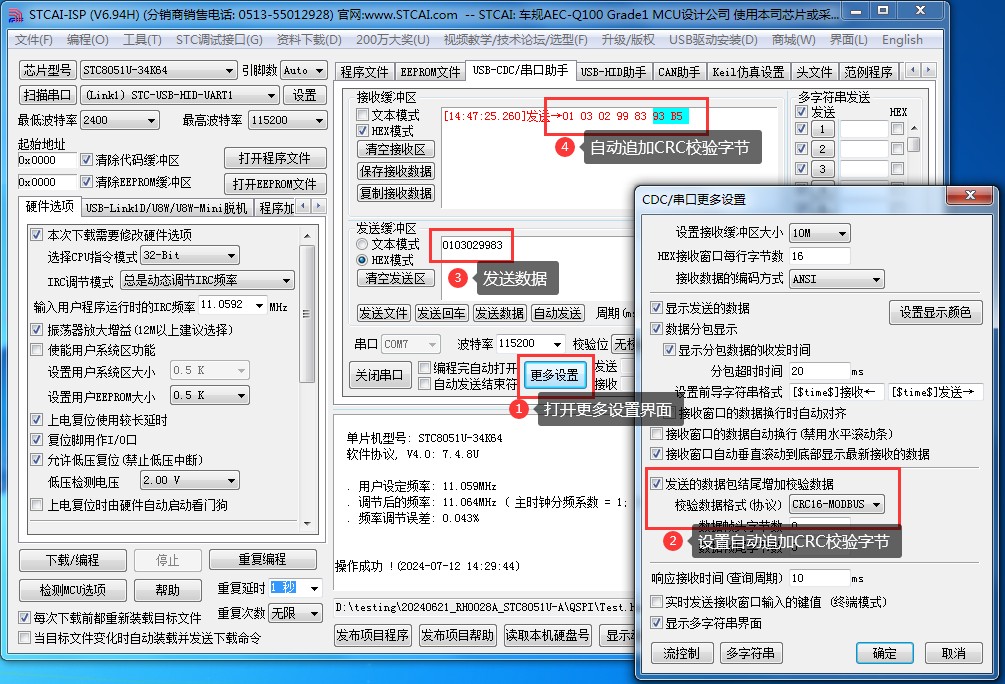Click the hardware options vertical scrollbar
Screen dimensions: 1005x684
307,380
